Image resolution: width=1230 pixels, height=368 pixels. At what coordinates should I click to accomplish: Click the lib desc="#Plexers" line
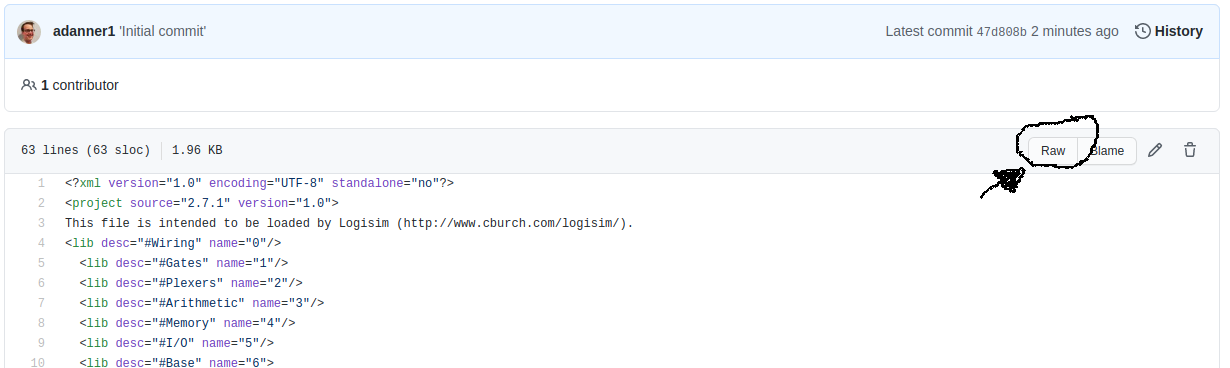tap(191, 283)
